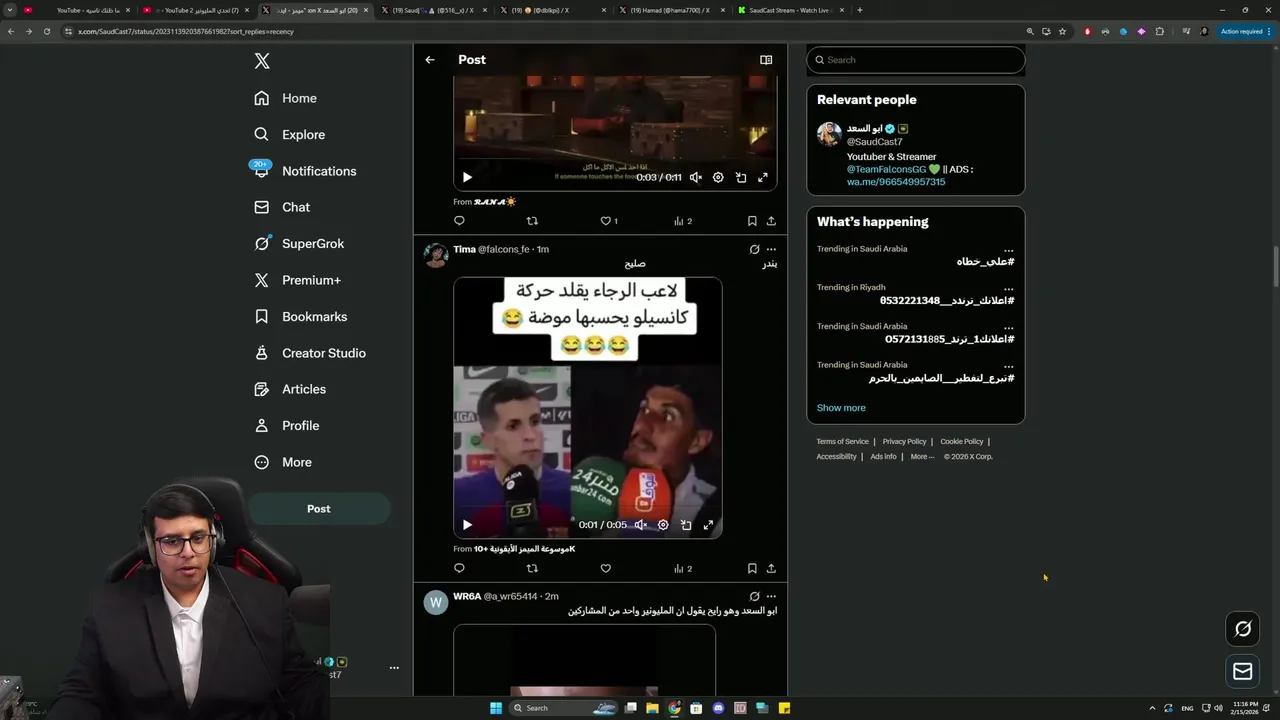The height and width of the screenshot is (720, 1280).
Task: Unmute the Tima post video
Action: pyautogui.click(x=641, y=524)
